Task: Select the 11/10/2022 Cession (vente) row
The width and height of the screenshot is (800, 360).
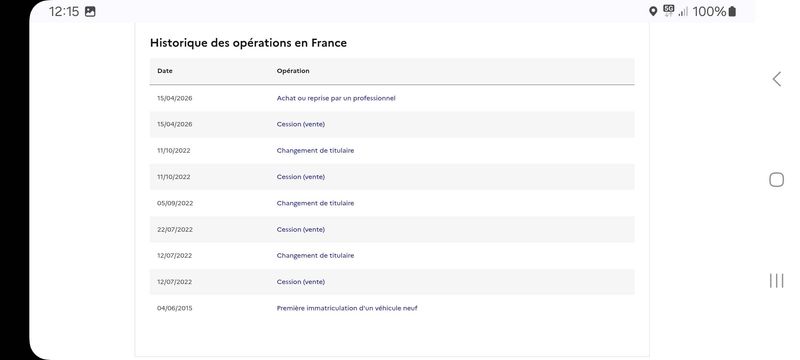Action: 392,177
